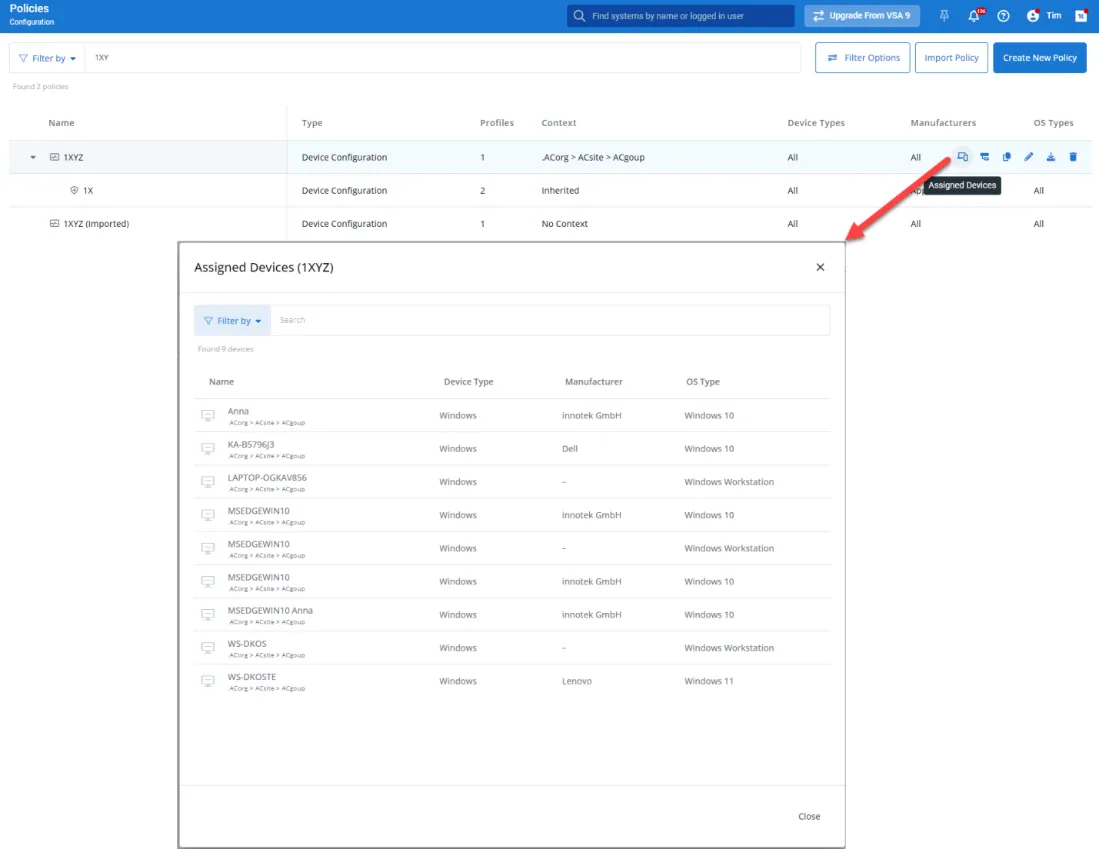Open the notifications bell icon
Image resolution: width=1099 pixels, height=849 pixels.
click(974, 16)
